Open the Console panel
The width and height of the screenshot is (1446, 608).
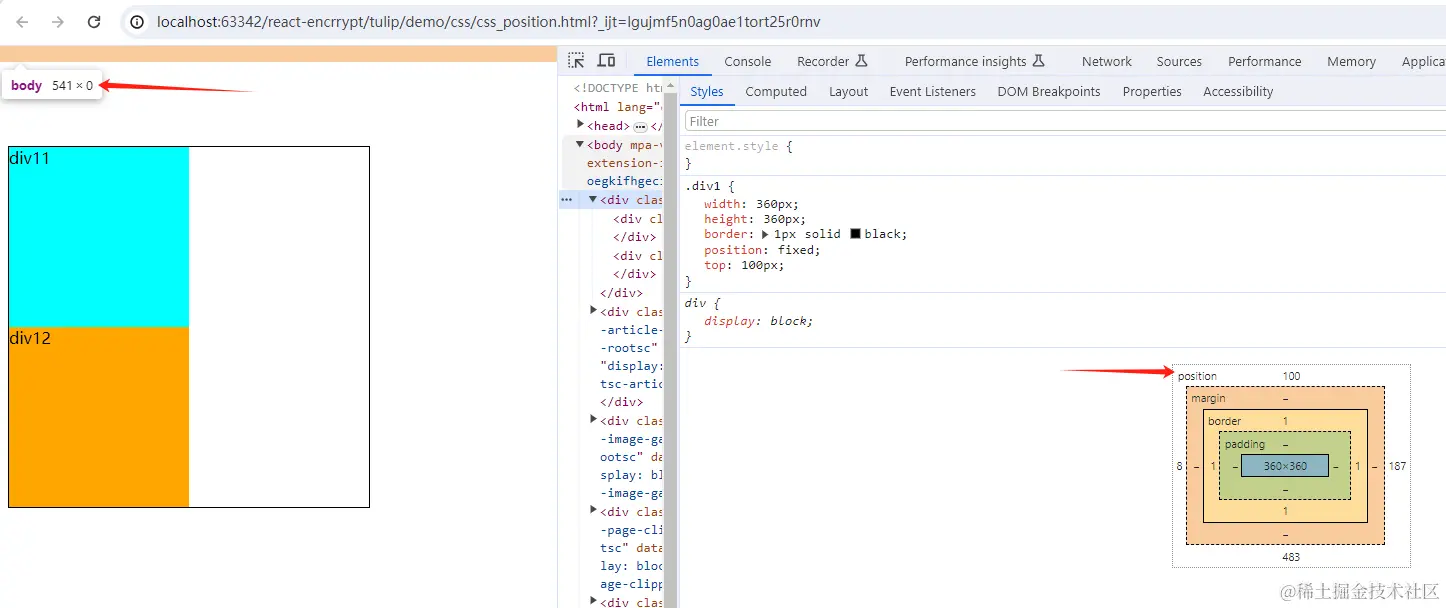[748, 61]
